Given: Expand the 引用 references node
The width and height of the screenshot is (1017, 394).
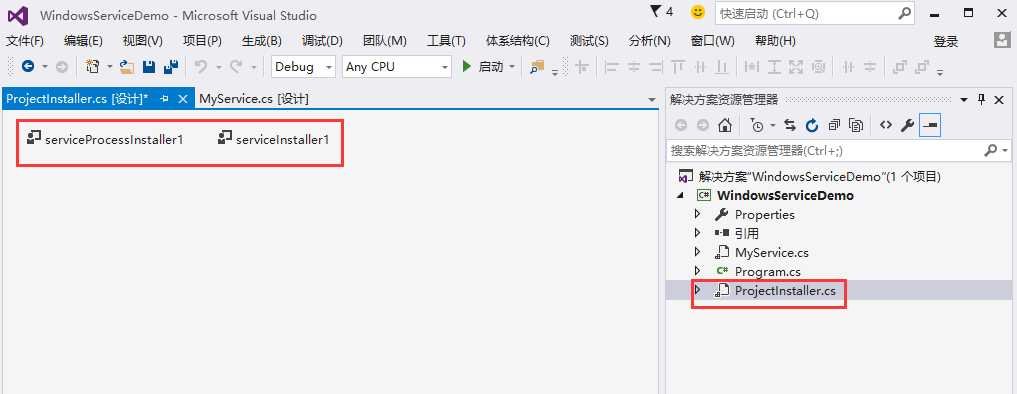Looking at the screenshot, I should click(x=697, y=233).
